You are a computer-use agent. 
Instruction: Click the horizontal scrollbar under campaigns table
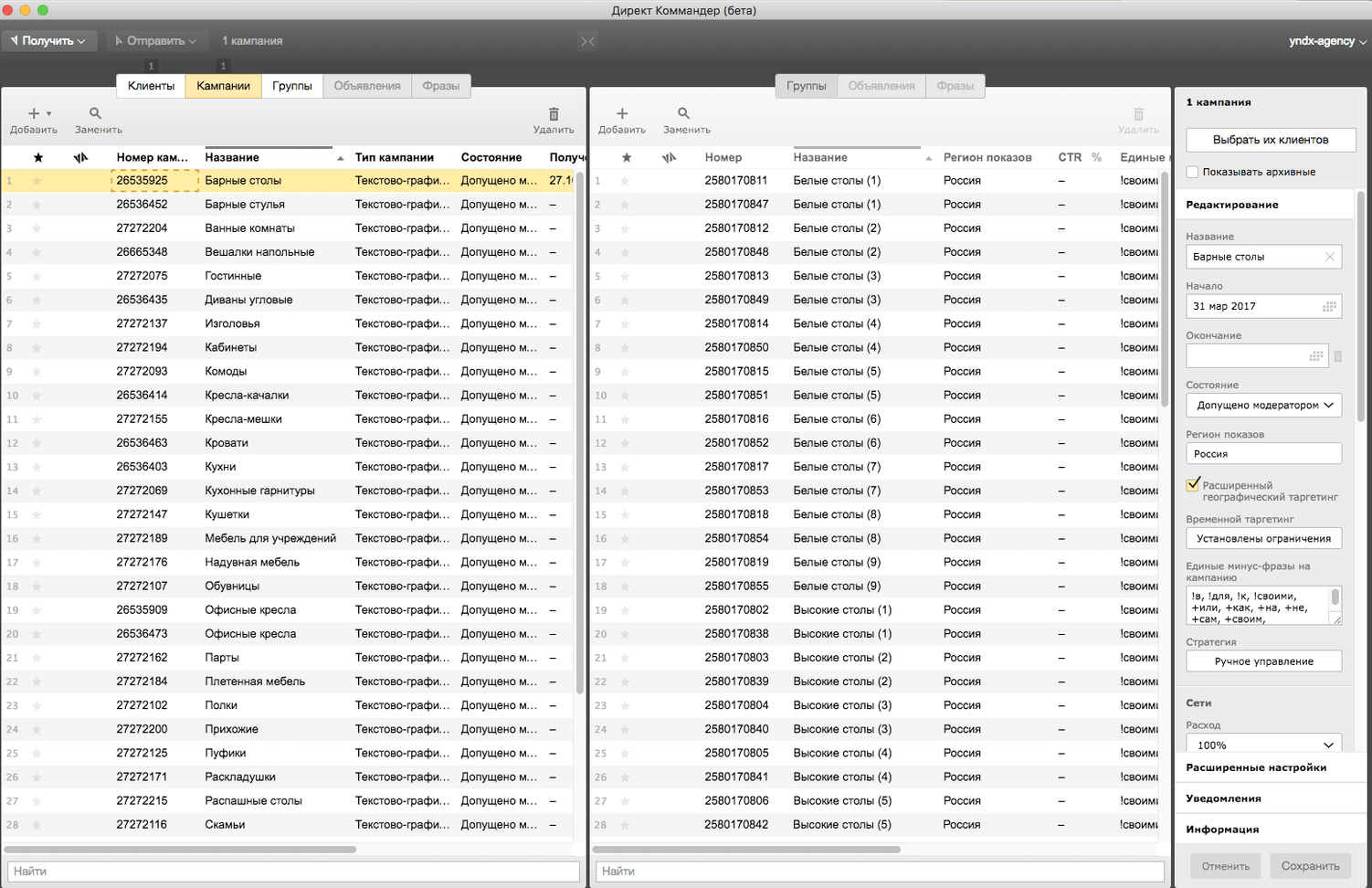[183, 850]
